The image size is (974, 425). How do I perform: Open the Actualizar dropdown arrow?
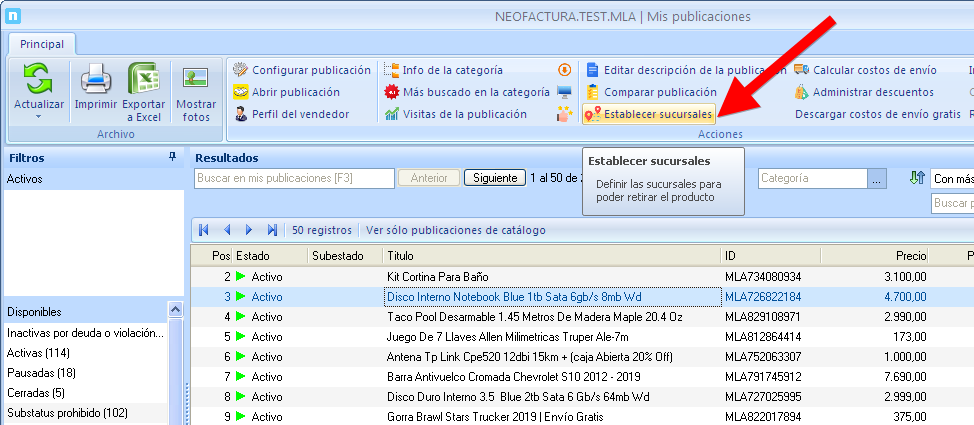coord(38,116)
